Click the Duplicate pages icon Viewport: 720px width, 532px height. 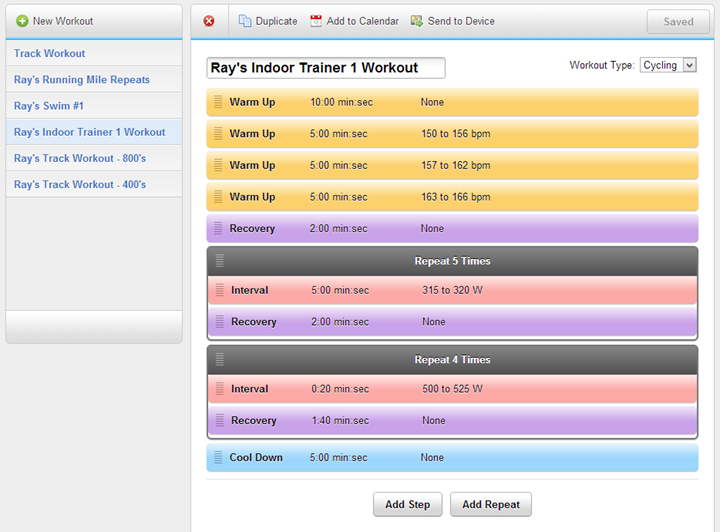tap(245, 21)
